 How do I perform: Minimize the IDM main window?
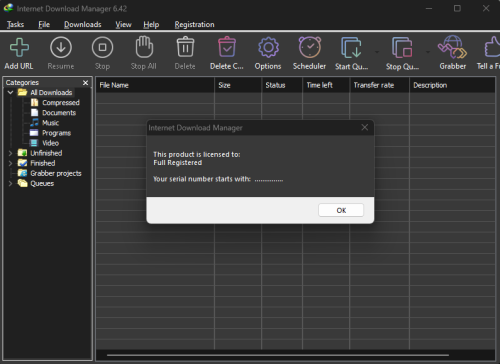[x=429, y=8]
